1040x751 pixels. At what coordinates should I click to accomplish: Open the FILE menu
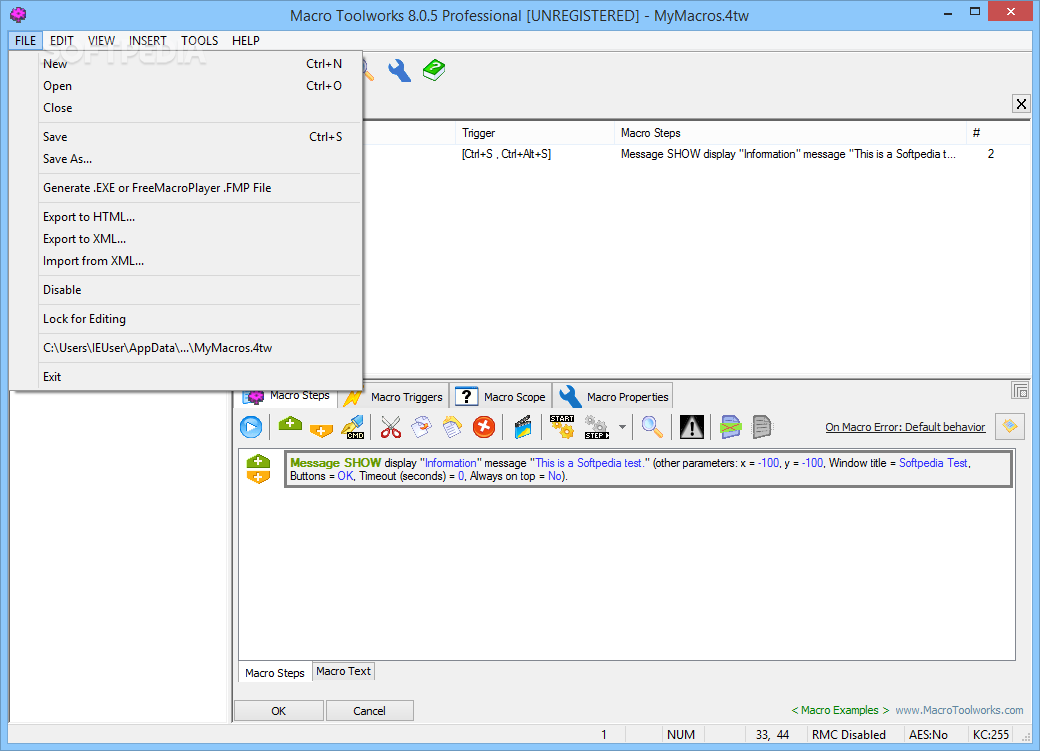[x=26, y=40]
